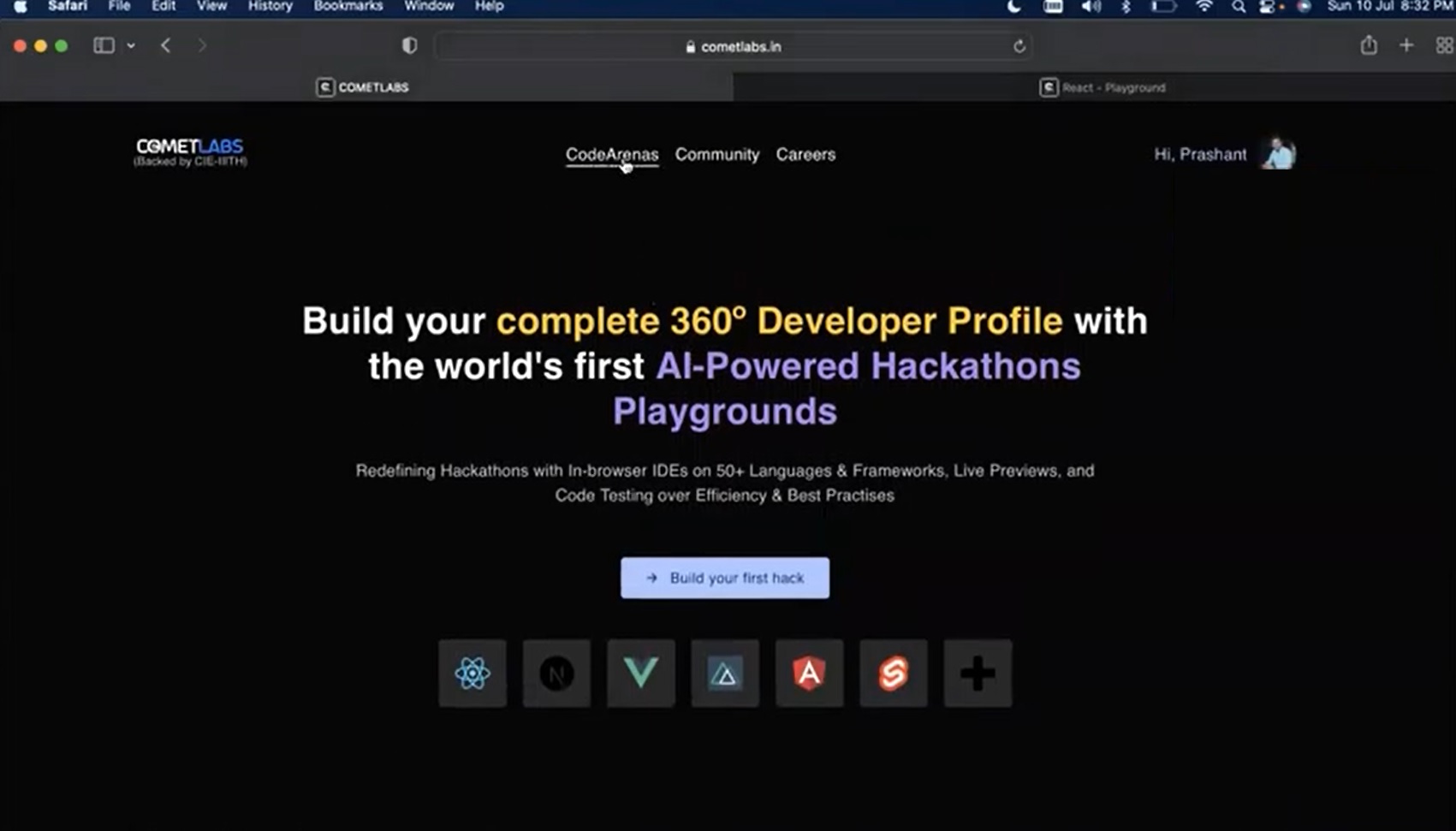Select the Angular framework icon

809,674
